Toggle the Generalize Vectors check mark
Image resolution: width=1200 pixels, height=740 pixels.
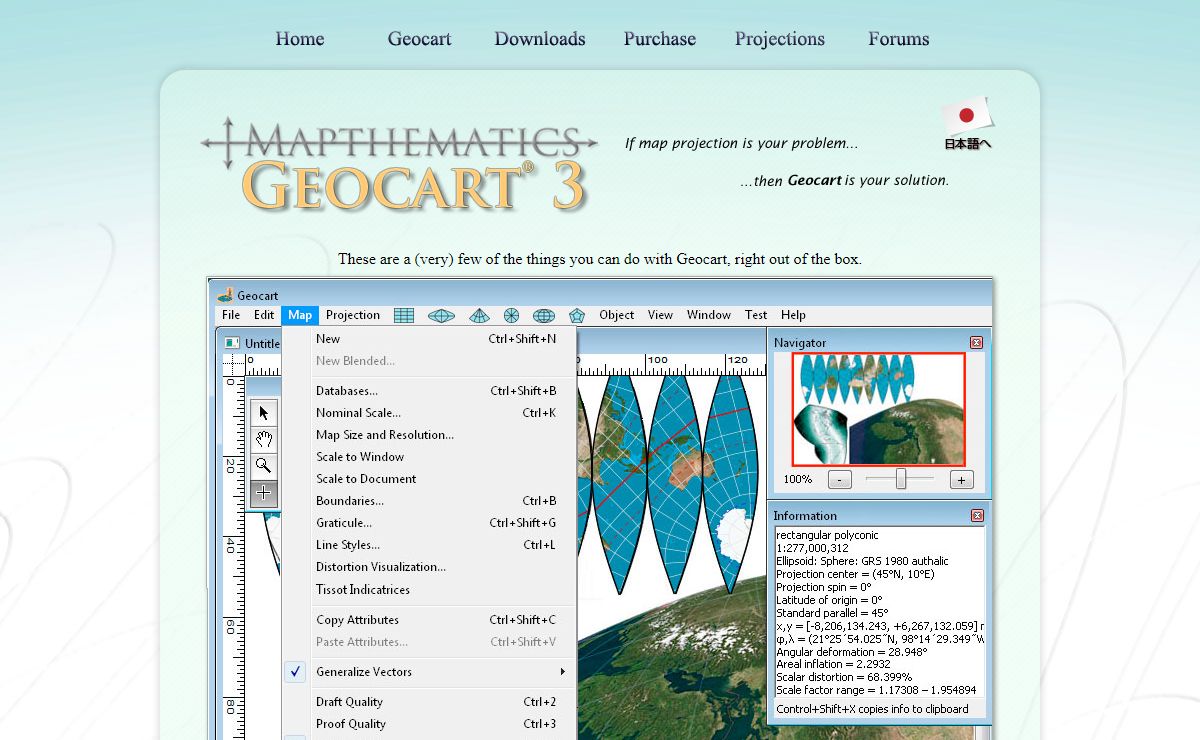[296, 672]
